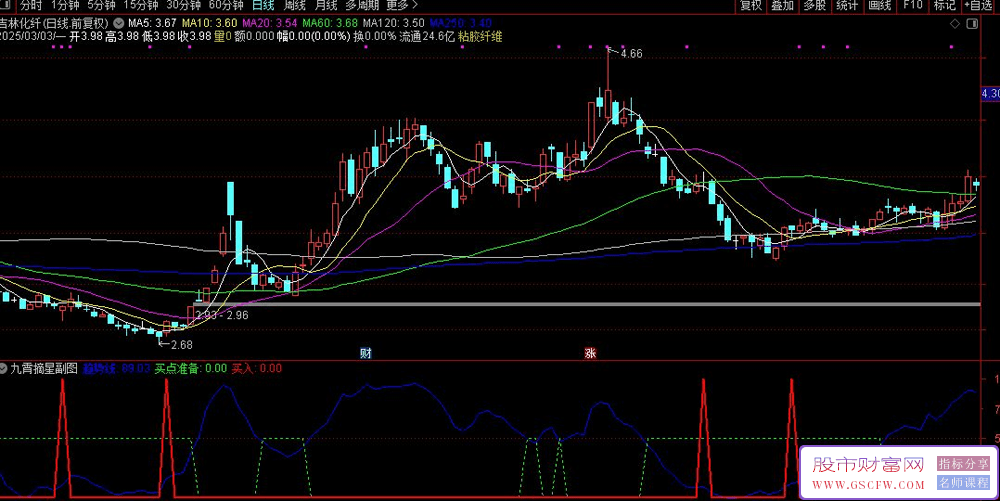The height and width of the screenshot is (501, 1000).
Task: Open the 多股 multi-stock view
Action: 814,5
